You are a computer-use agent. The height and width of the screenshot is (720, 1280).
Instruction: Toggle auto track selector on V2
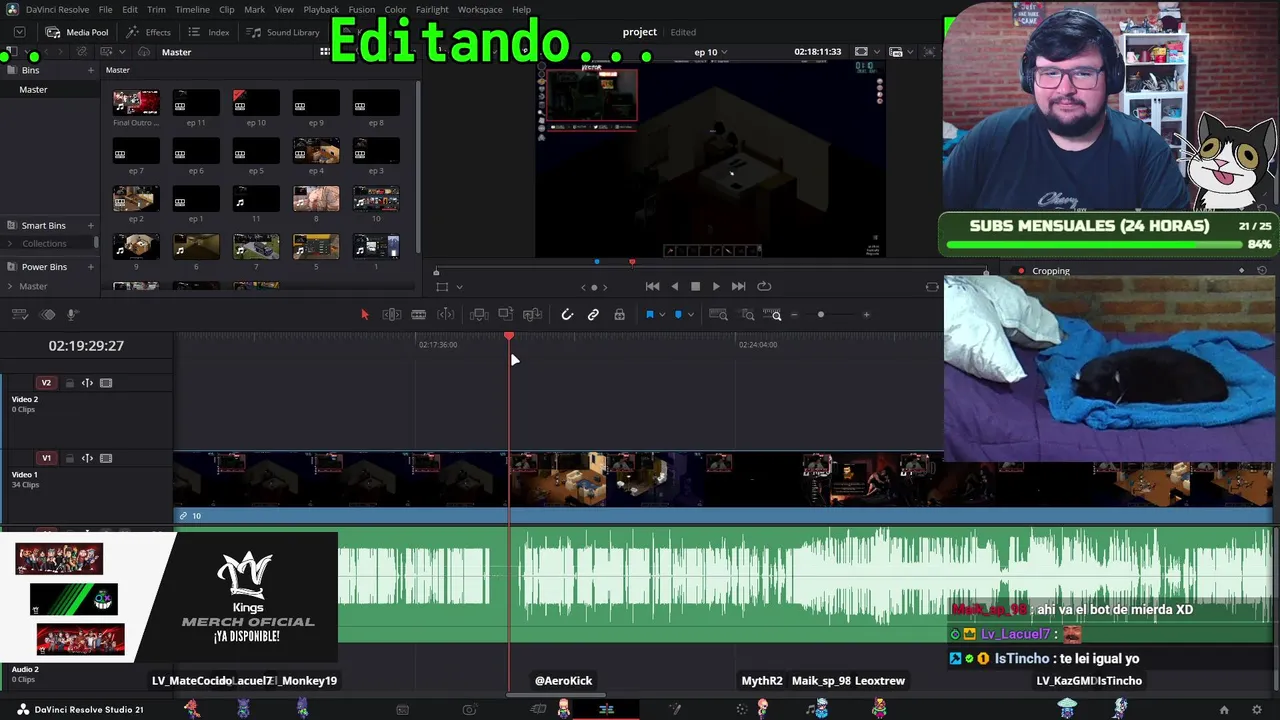click(87, 383)
